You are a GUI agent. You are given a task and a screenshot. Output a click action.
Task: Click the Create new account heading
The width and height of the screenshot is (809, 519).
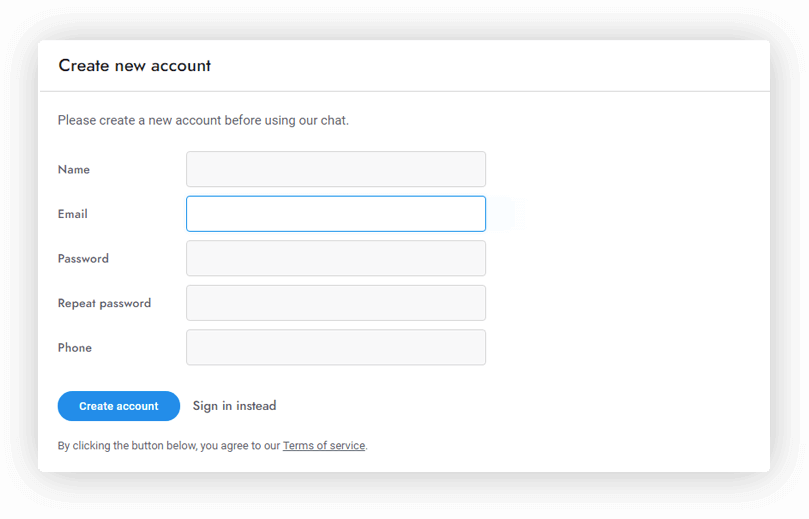pos(135,66)
